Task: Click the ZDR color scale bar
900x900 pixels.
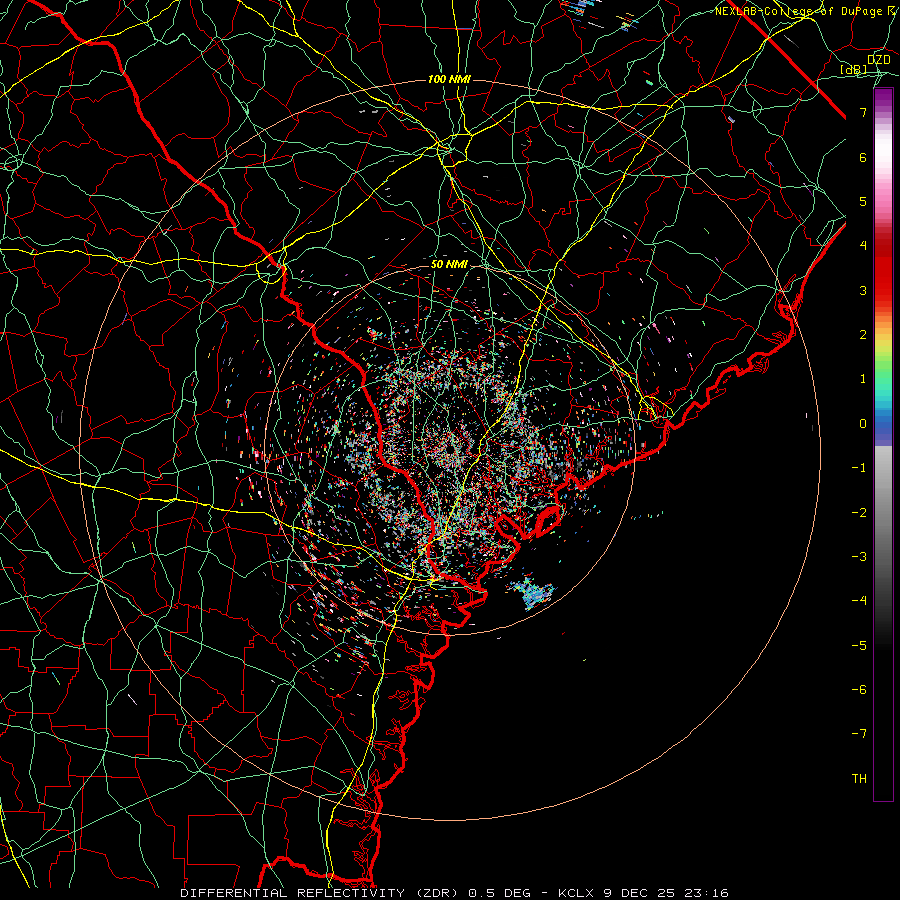Action: [883, 444]
